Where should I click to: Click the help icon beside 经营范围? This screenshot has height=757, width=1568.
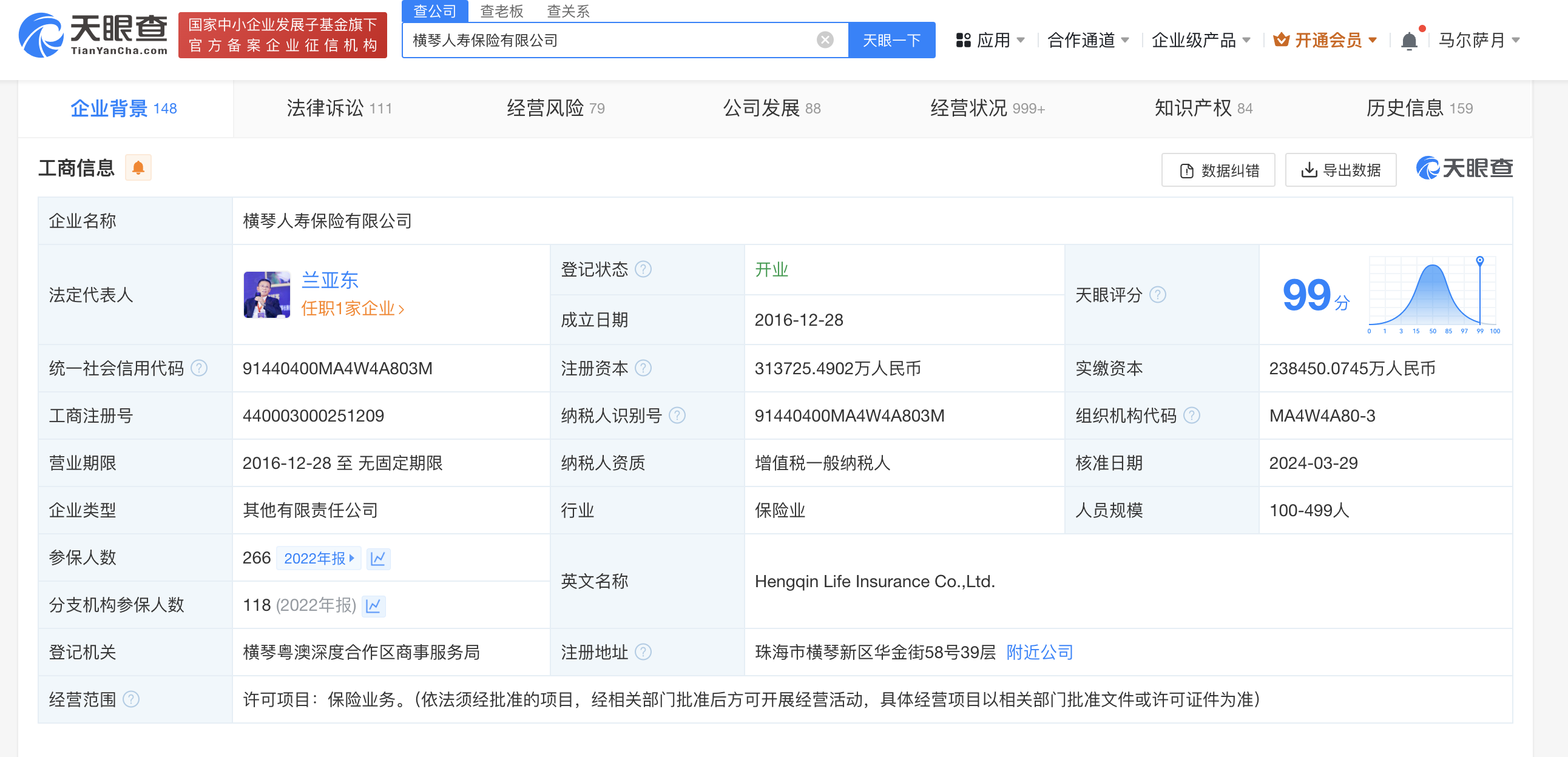131,699
